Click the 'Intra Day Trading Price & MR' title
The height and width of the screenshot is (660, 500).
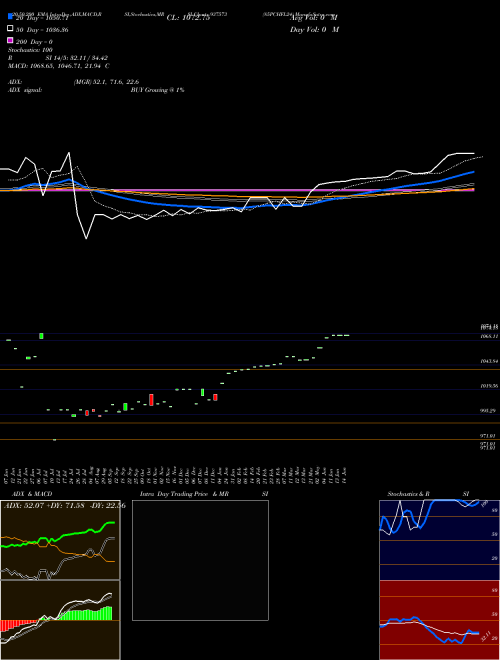[x=184, y=494]
